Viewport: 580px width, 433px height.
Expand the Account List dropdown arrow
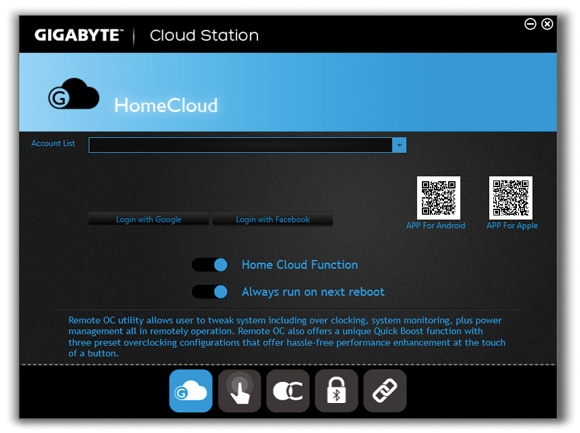[399, 145]
